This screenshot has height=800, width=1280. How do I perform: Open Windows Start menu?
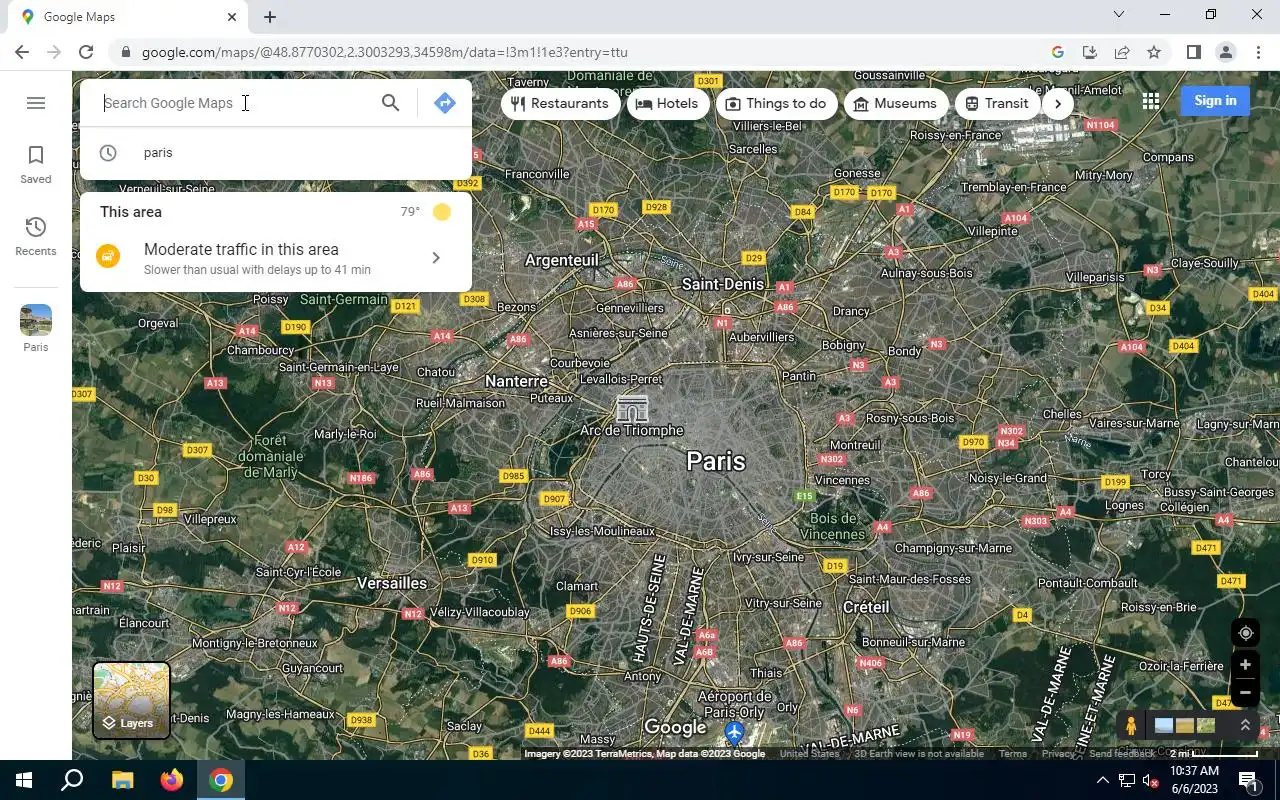(x=24, y=780)
